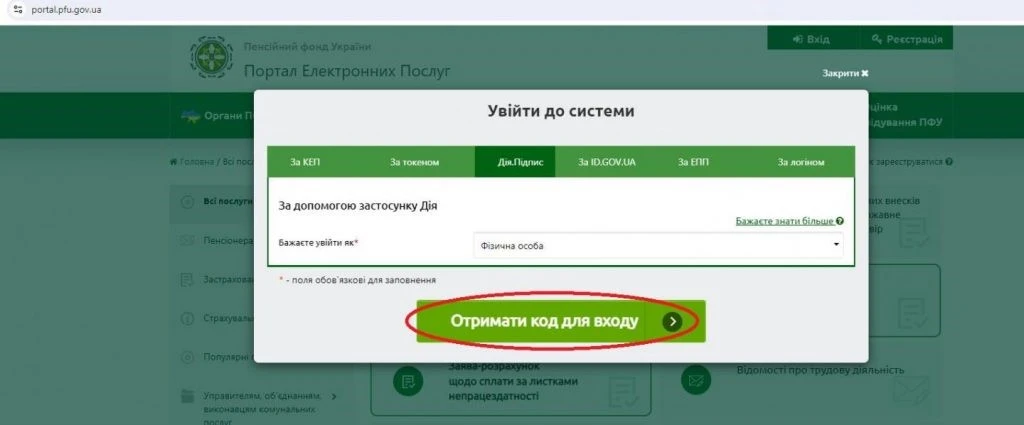
Task: Select the Дія.Підпис tab
Action: (520, 162)
